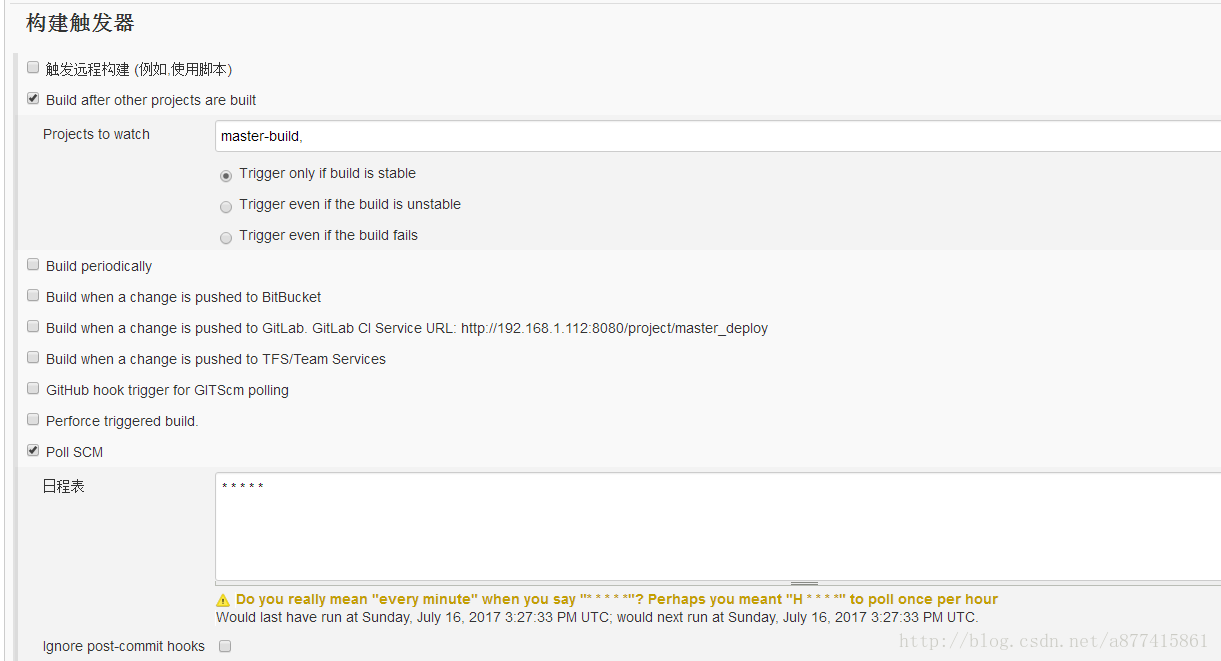This screenshot has height=661, width=1221.
Task: Click the "Would last have run" schedule text
Action: 596,618
